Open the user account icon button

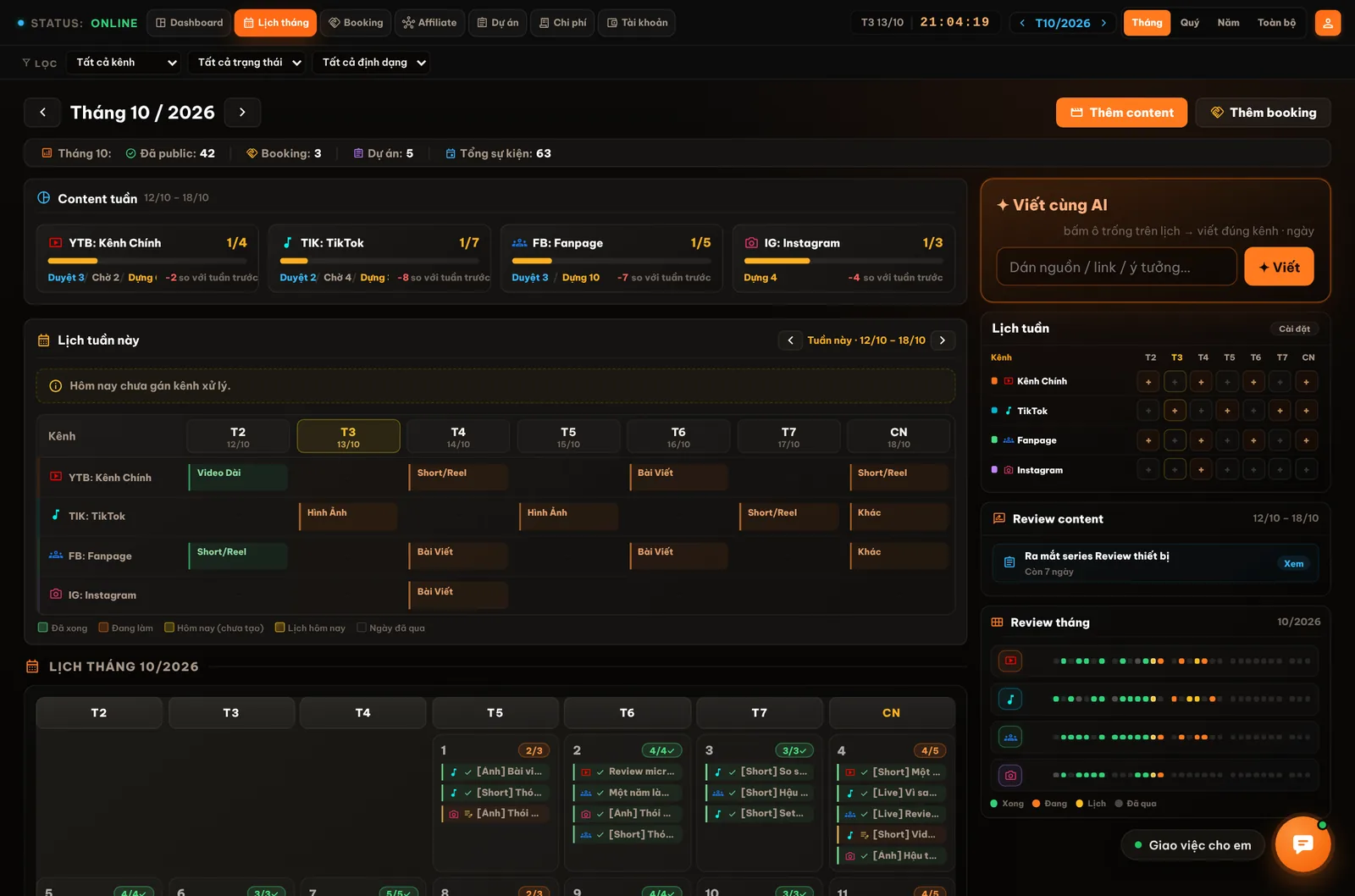(1327, 23)
